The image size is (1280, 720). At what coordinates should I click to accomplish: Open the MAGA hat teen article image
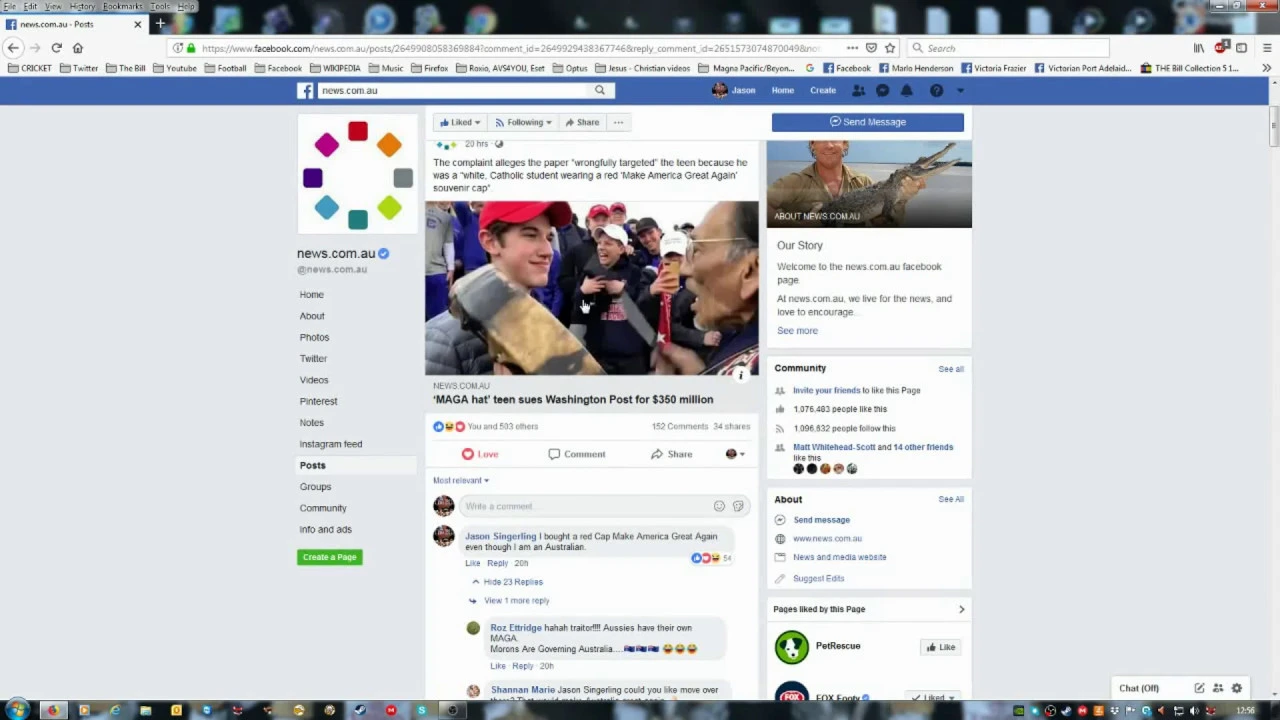[x=592, y=288]
